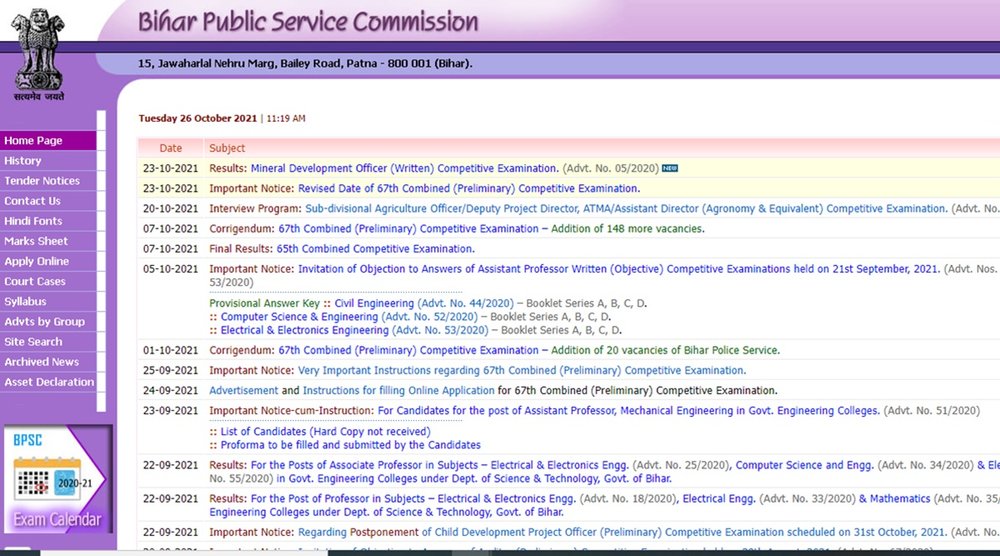This screenshot has width=1000, height=556.
Task: Click the Bihar Public Service Commission title
Action: point(309,22)
